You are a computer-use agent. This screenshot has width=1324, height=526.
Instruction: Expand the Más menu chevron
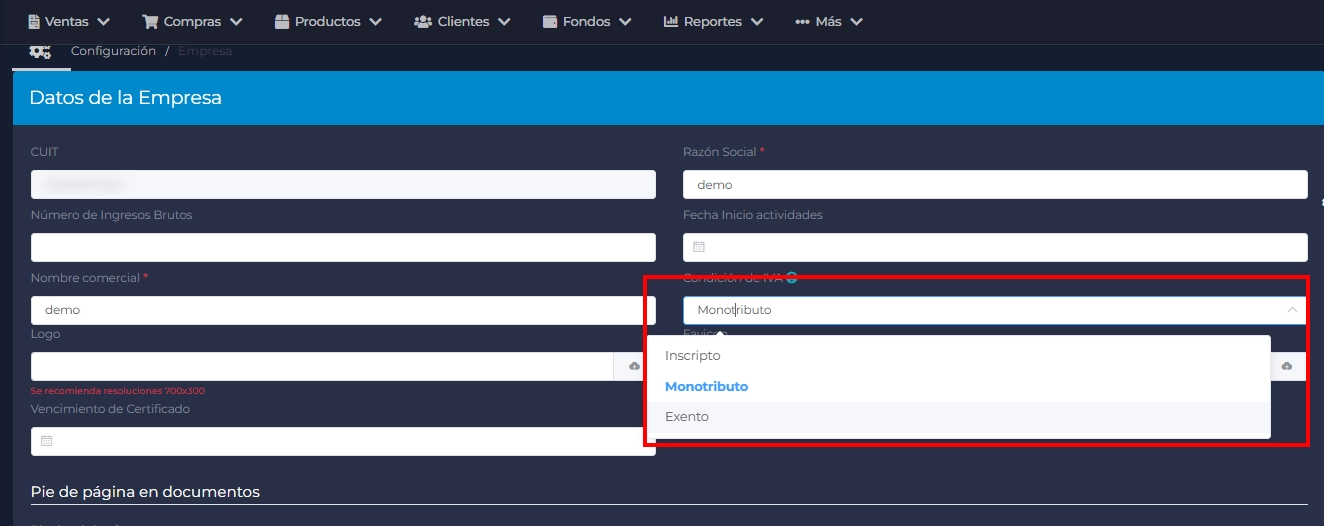pyautogui.click(x=856, y=22)
